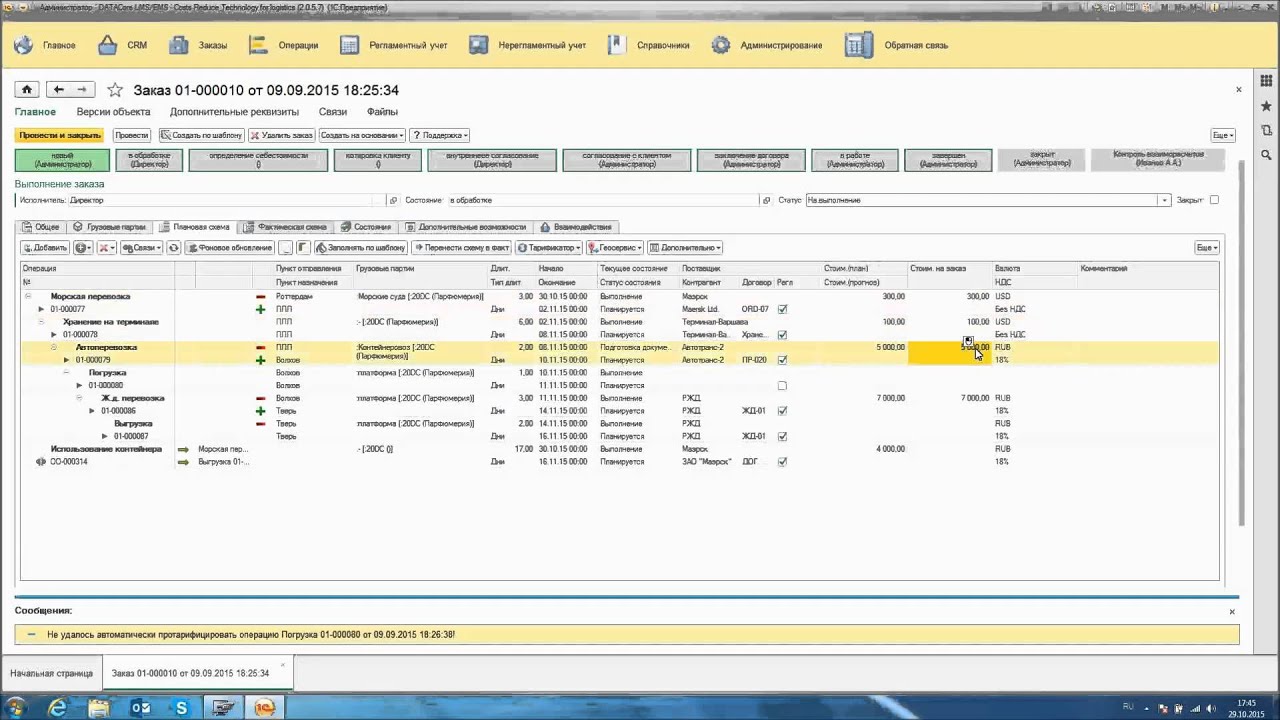The width and height of the screenshot is (1280, 720).
Task: Open Регламентный учет section
Action: pyautogui.click(x=394, y=45)
